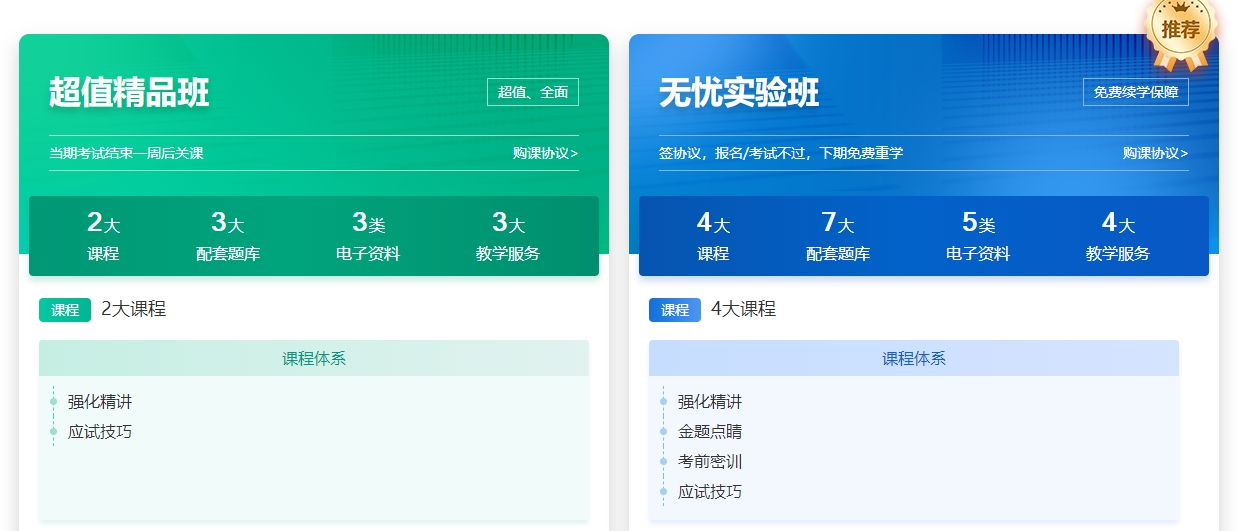Click 4大 教学服务 stat in blue card
1238x531 pixels.
[x=1118, y=236]
